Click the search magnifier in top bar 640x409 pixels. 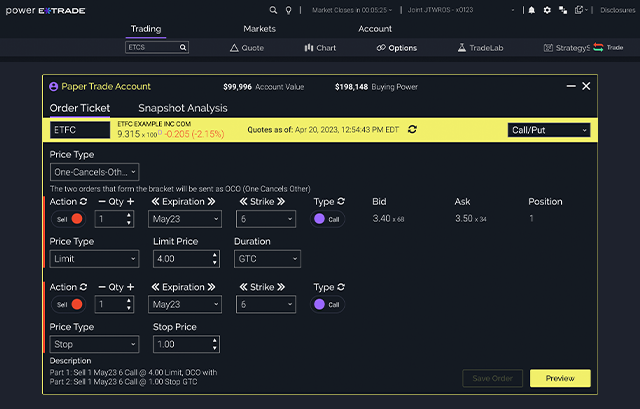pyautogui.click(x=273, y=10)
